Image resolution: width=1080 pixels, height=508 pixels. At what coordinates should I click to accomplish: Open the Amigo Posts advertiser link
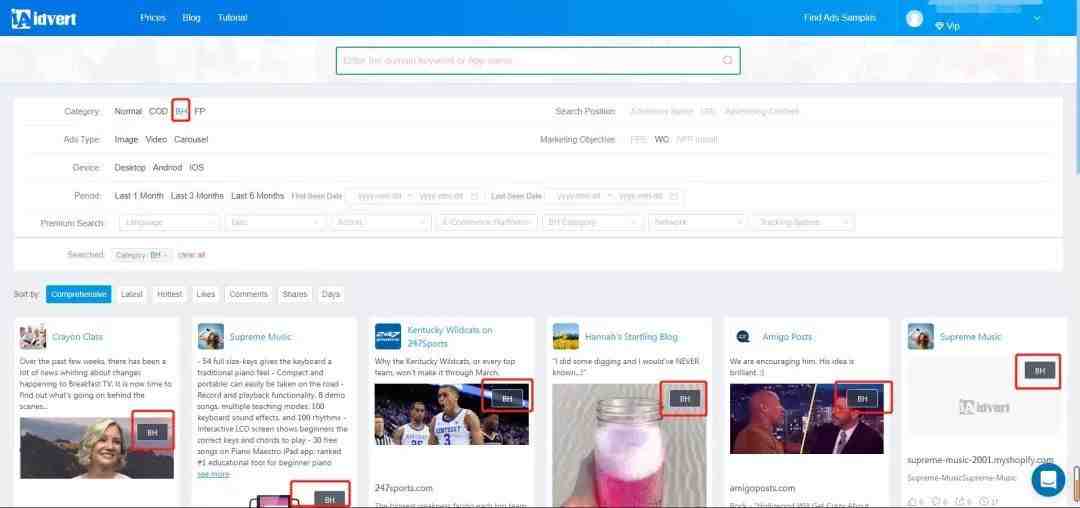click(x=787, y=337)
